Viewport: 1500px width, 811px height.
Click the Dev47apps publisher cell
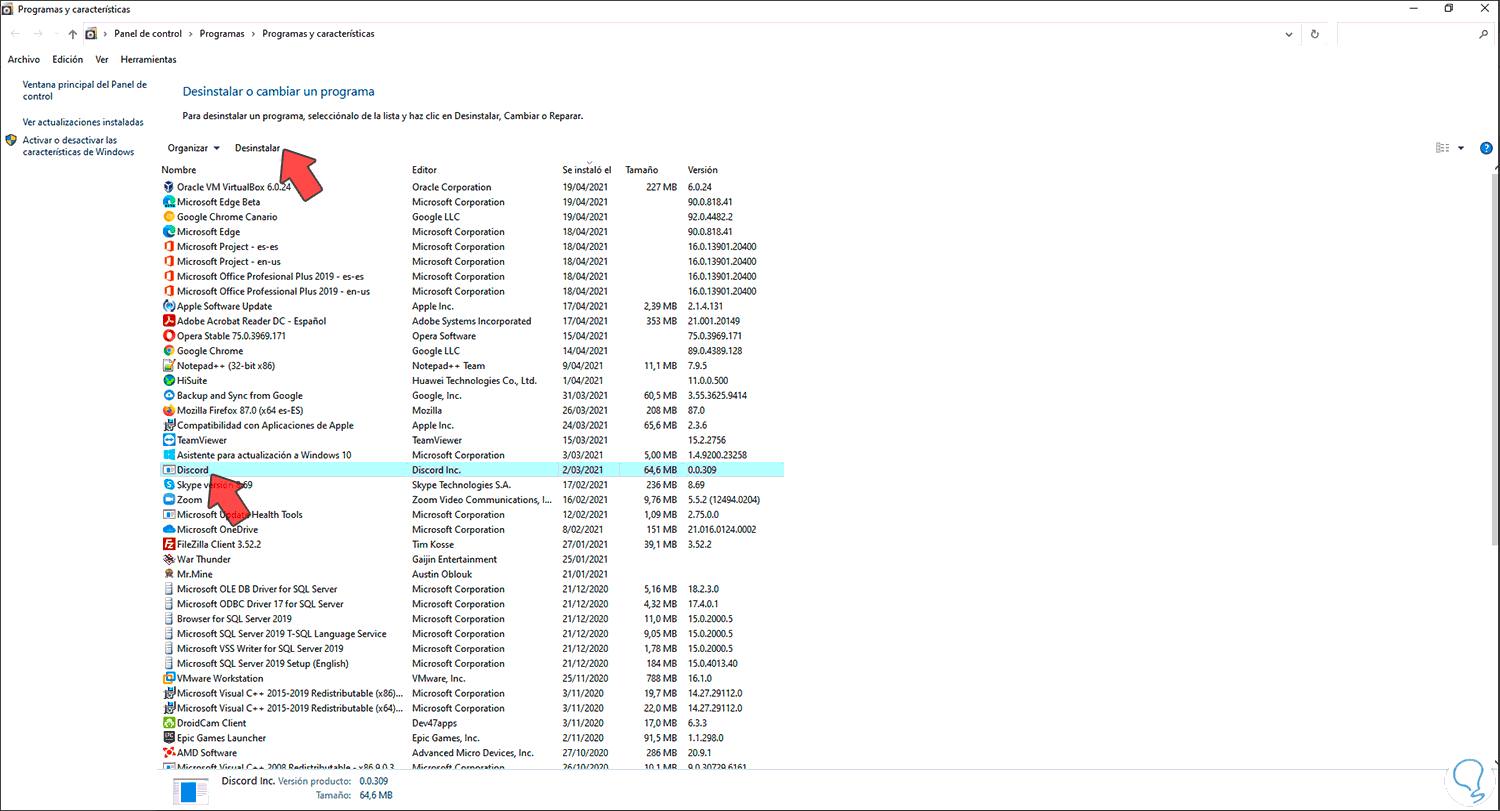coord(436,723)
